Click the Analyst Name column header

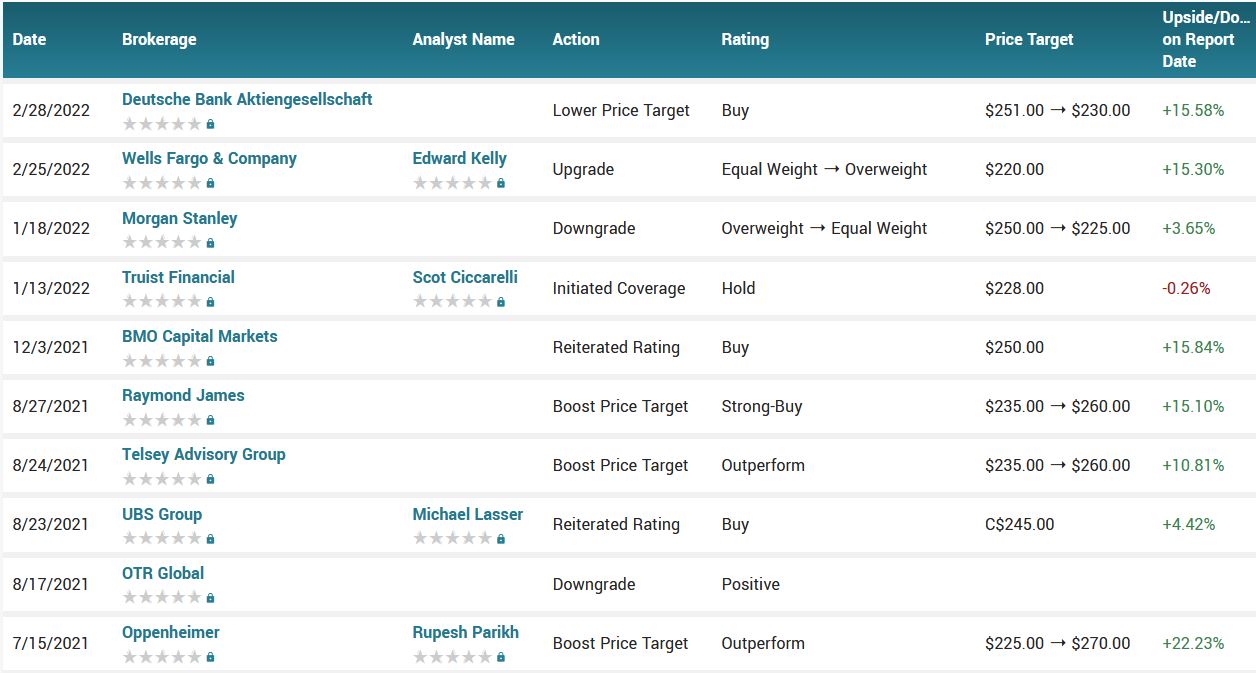click(x=464, y=40)
